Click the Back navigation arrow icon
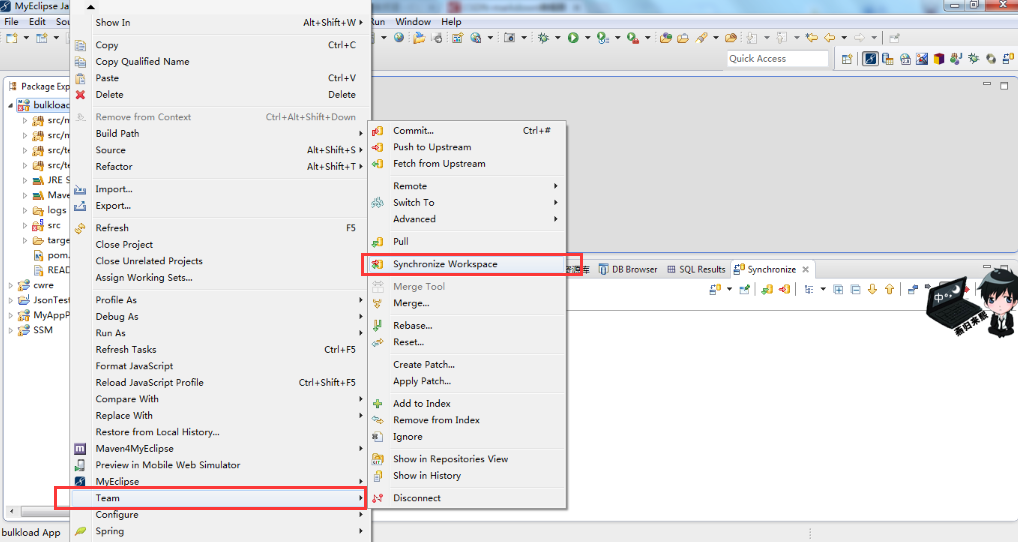 [x=829, y=38]
